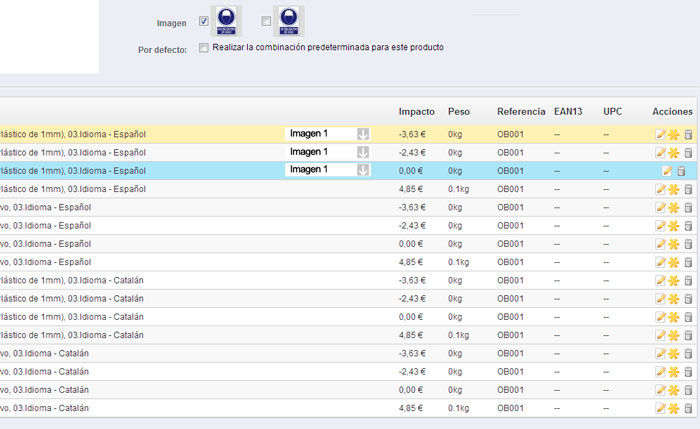Image resolution: width=700 pixels, height=429 pixels.
Task: Click '-3,63 €' in the yellow highlighted row
Action: (412, 134)
